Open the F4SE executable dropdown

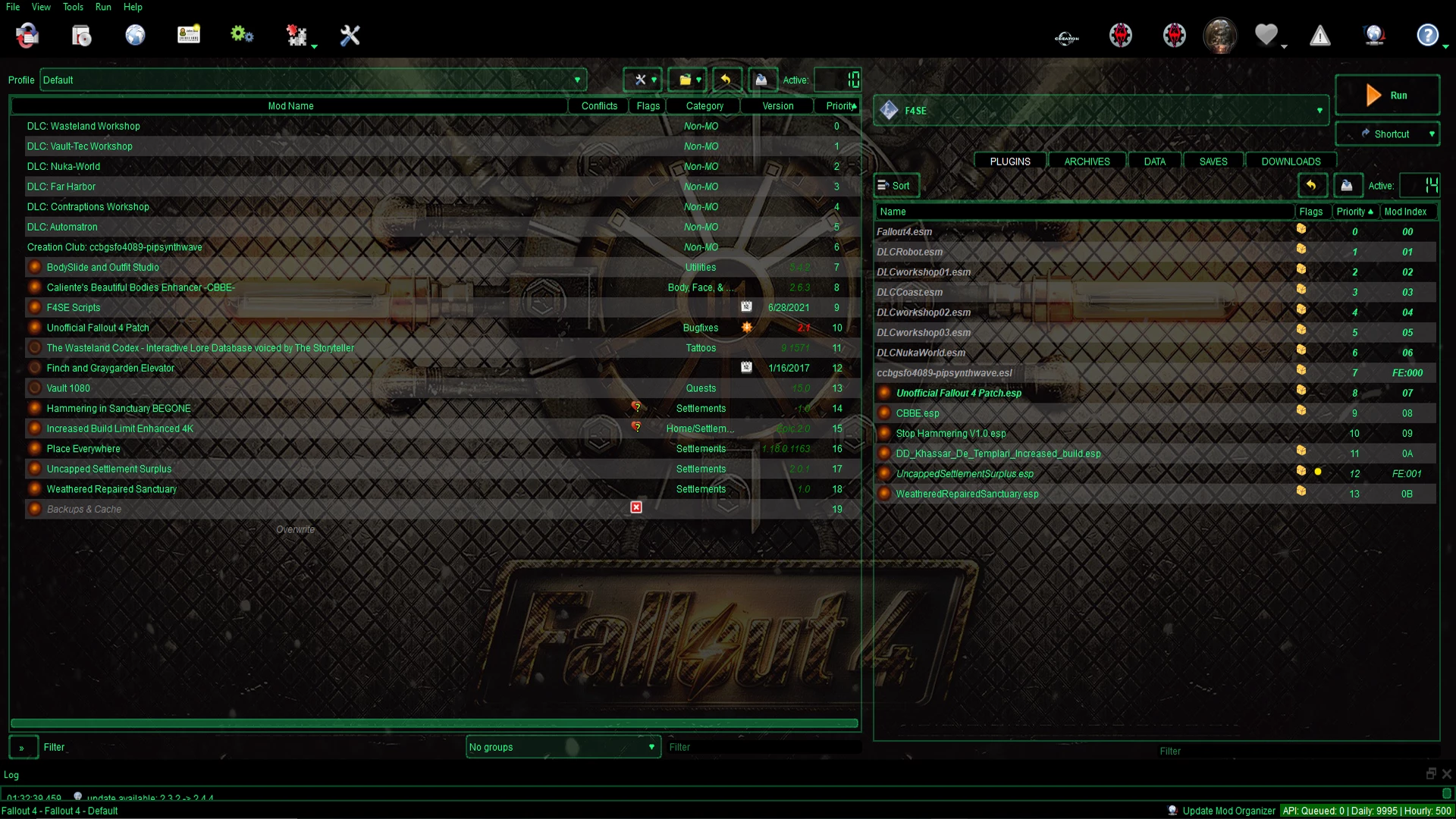tap(1101, 111)
